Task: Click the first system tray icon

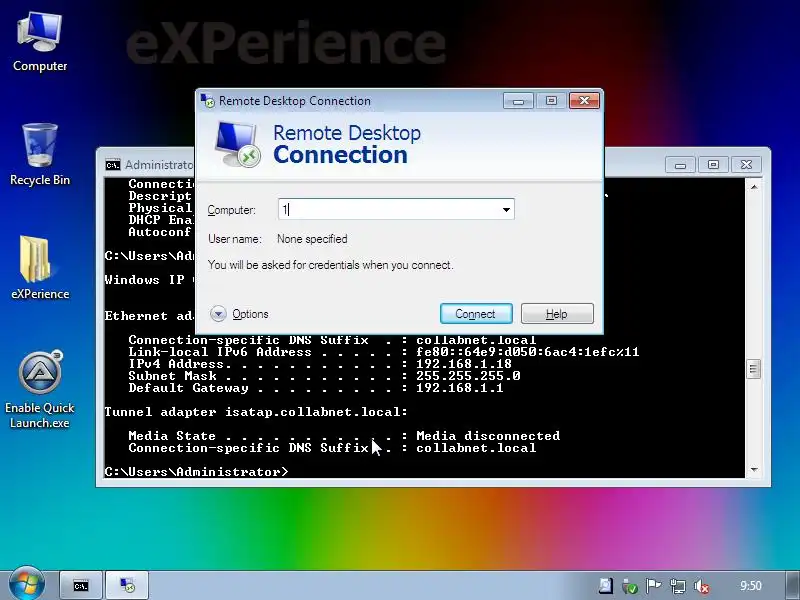Action: [606, 586]
